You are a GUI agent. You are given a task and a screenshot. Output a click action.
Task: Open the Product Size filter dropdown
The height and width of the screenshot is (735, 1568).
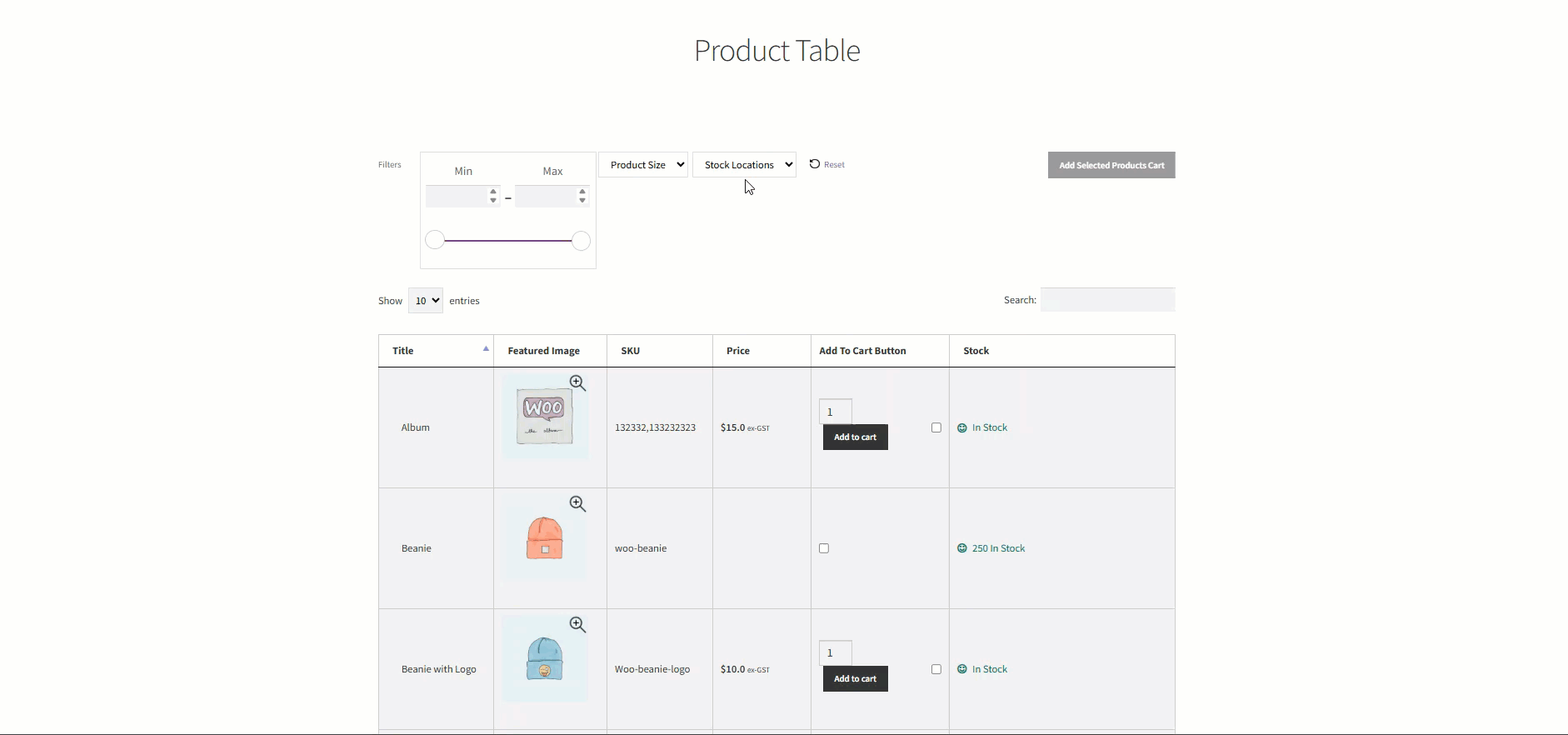pyautogui.click(x=643, y=165)
